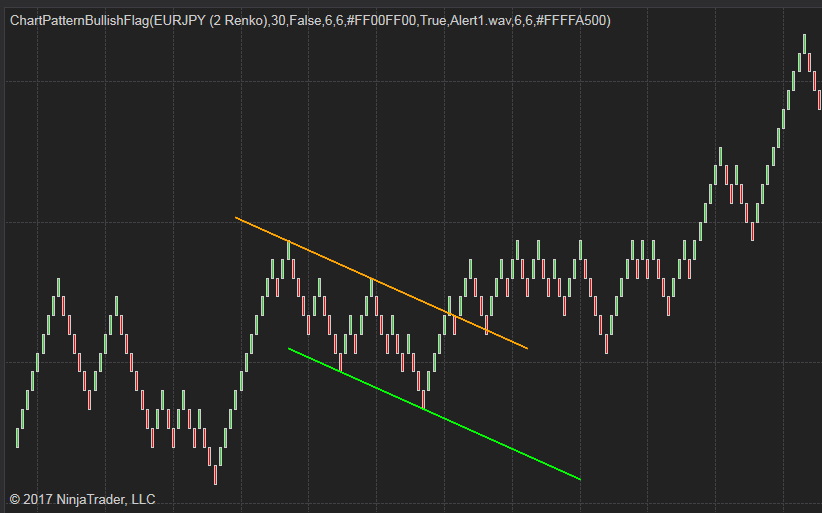Select the green lower flag trendline
The height and width of the screenshot is (513, 822).
[435, 414]
